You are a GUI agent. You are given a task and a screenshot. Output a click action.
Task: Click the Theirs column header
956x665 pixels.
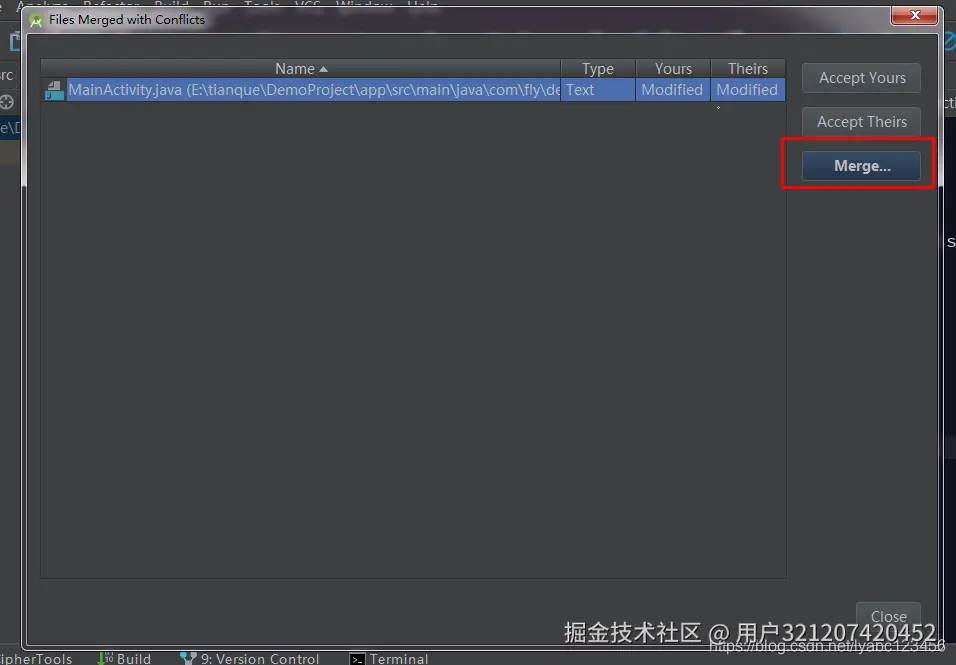[748, 69]
